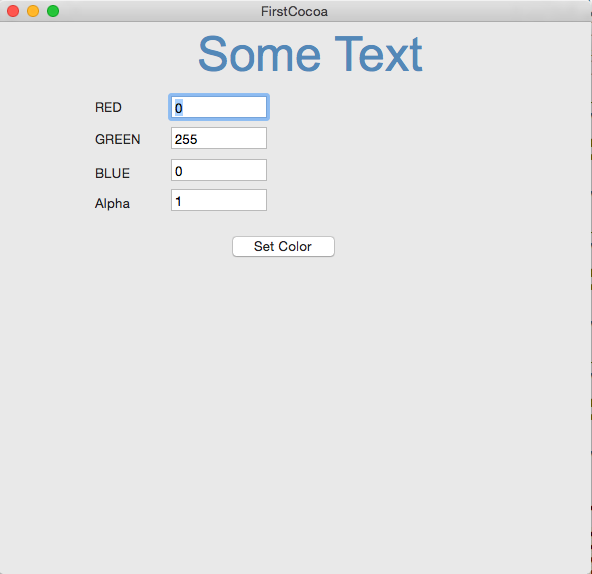Close the FirstCocoa window with red button
Viewport: 592px width, 574px height.
pyautogui.click(x=13, y=11)
